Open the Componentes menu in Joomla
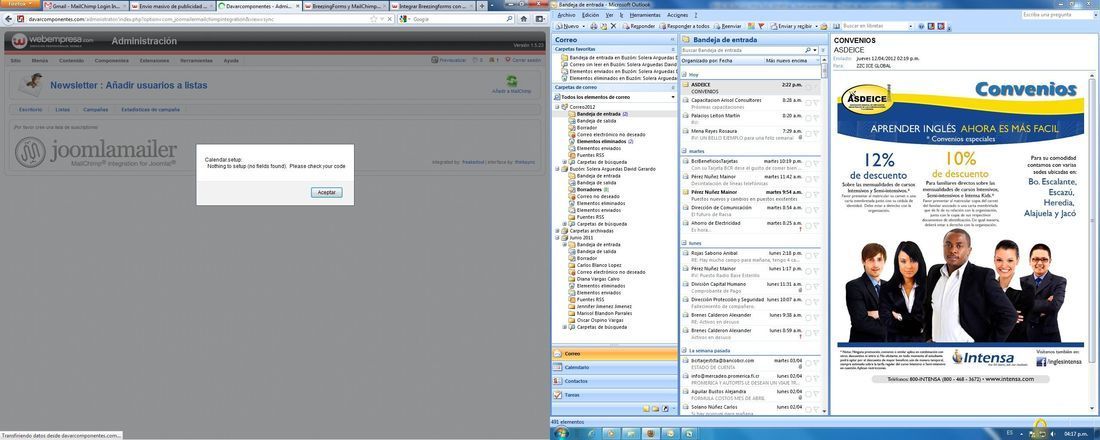The height and width of the screenshot is (440, 1100). [x=112, y=60]
